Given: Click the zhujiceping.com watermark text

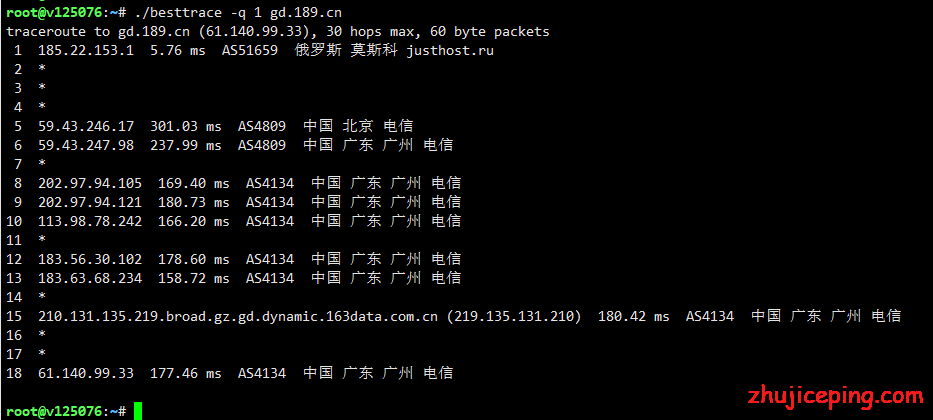Looking at the screenshot, I should (835, 395).
